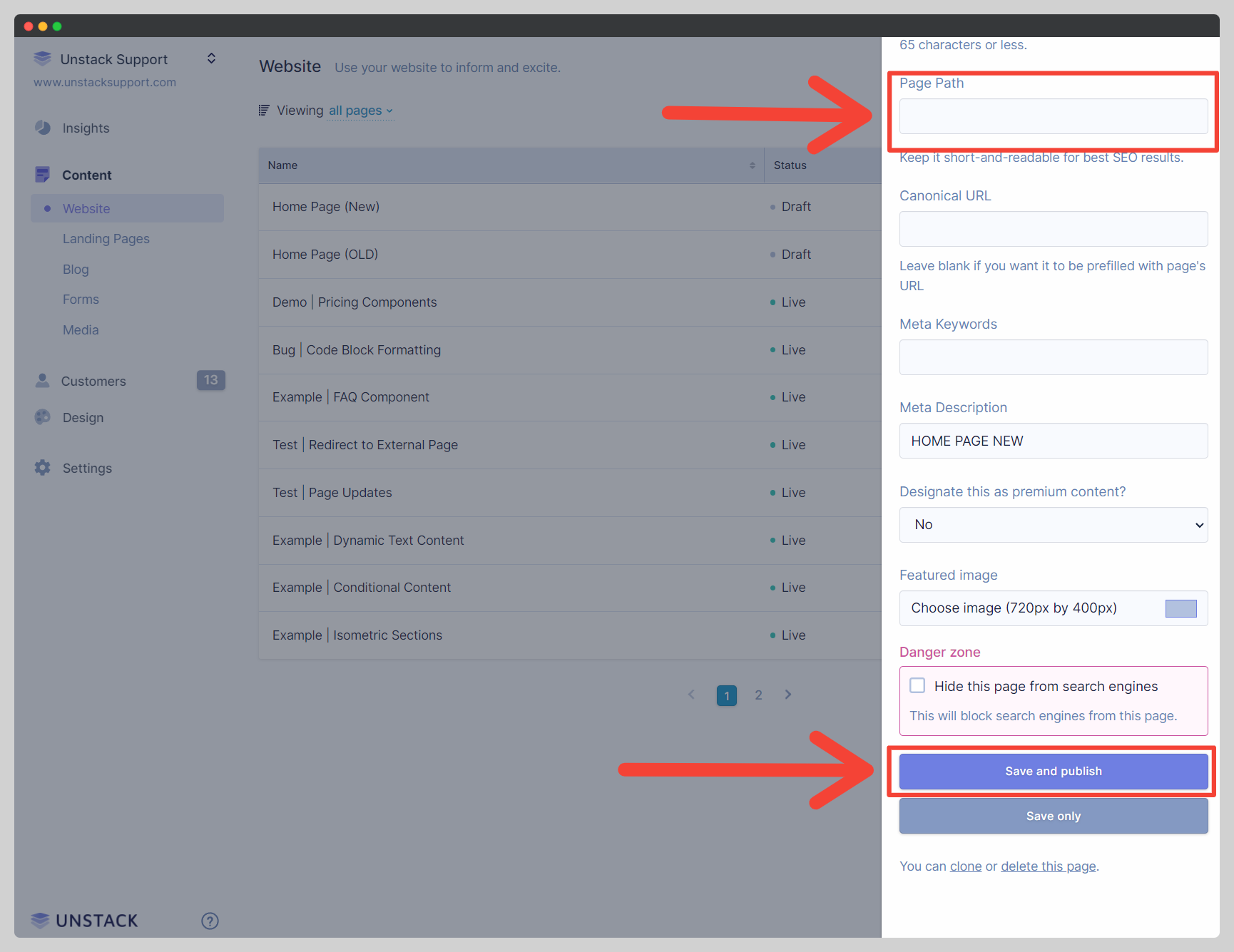Open the all pages viewing dropdown
This screenshot has width=1234, height=952.
pyautogui.click(x=360, y=111)
